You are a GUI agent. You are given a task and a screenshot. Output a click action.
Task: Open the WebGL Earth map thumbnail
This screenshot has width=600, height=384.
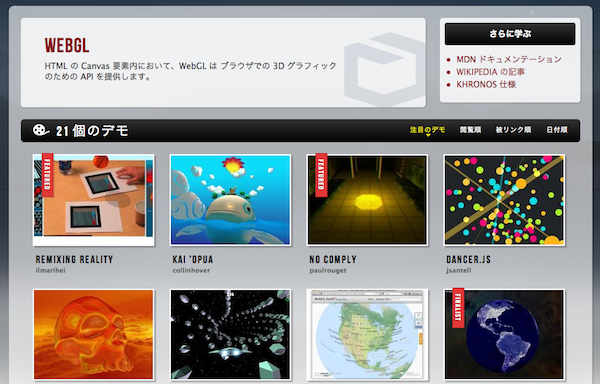pos(367,335)
